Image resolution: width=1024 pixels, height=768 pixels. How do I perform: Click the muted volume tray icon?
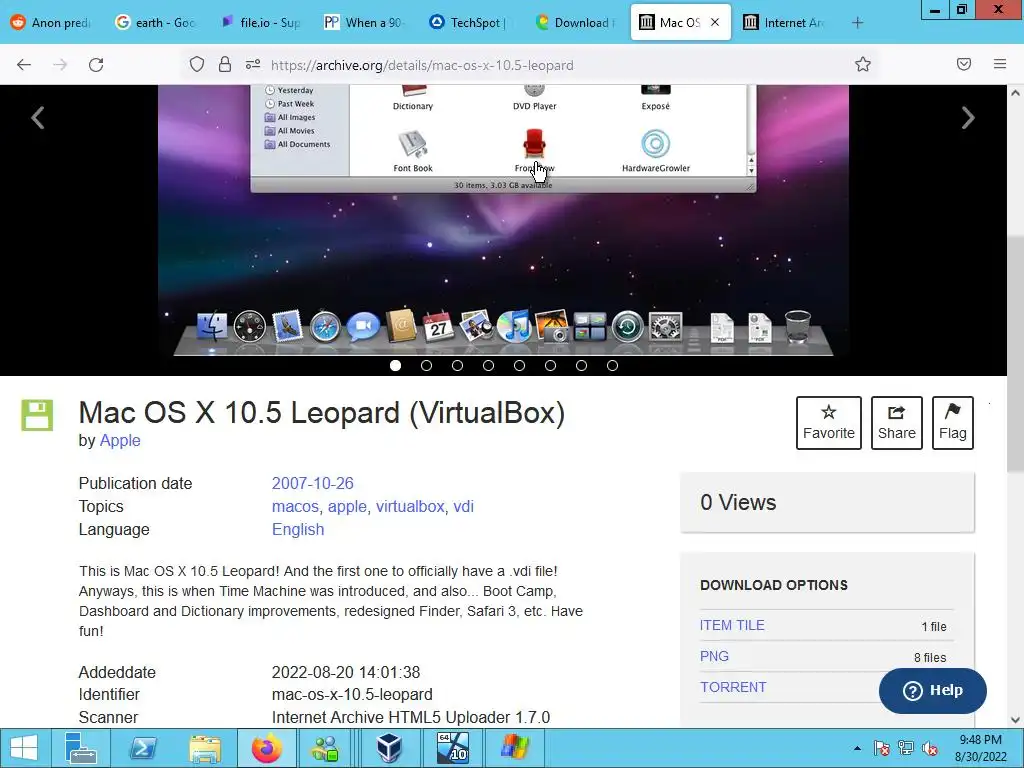(x=929, y=748)
